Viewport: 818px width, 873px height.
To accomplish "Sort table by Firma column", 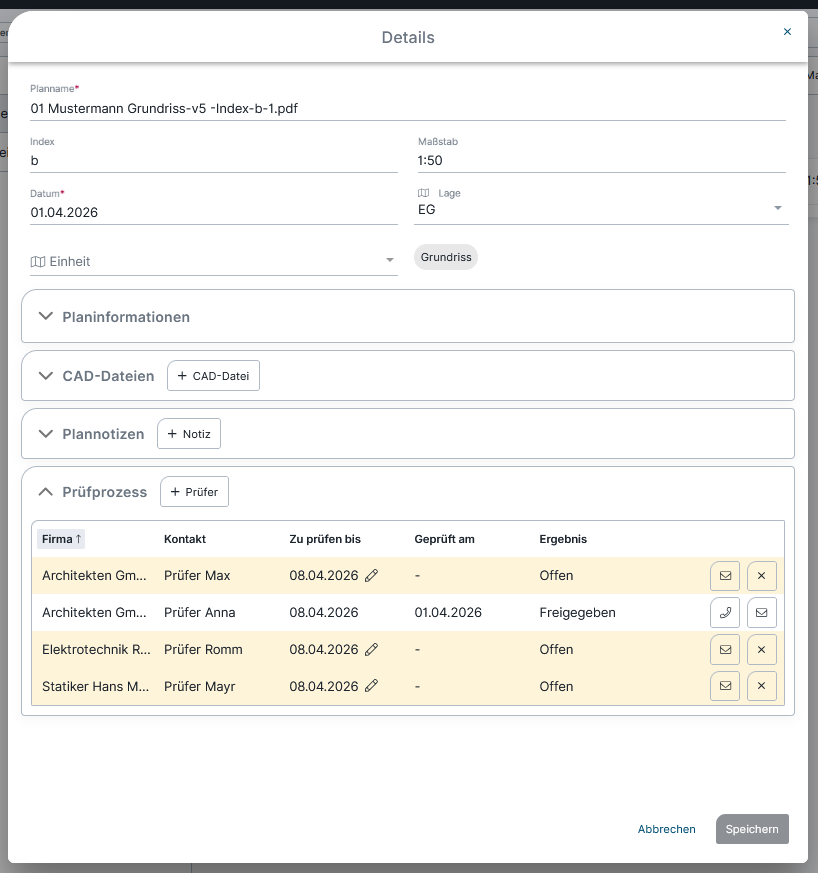I will (61, 539).
